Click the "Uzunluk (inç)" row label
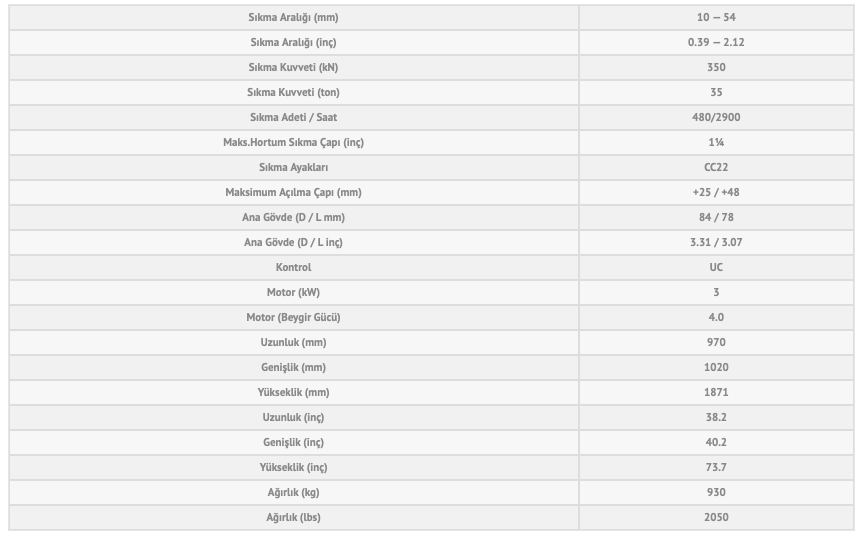 click(x=293, y=418)
